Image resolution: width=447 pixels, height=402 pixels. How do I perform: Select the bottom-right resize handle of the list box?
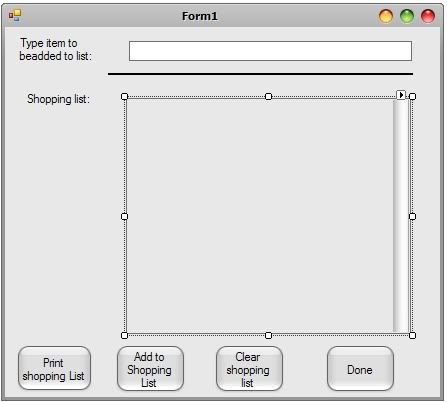412,335
